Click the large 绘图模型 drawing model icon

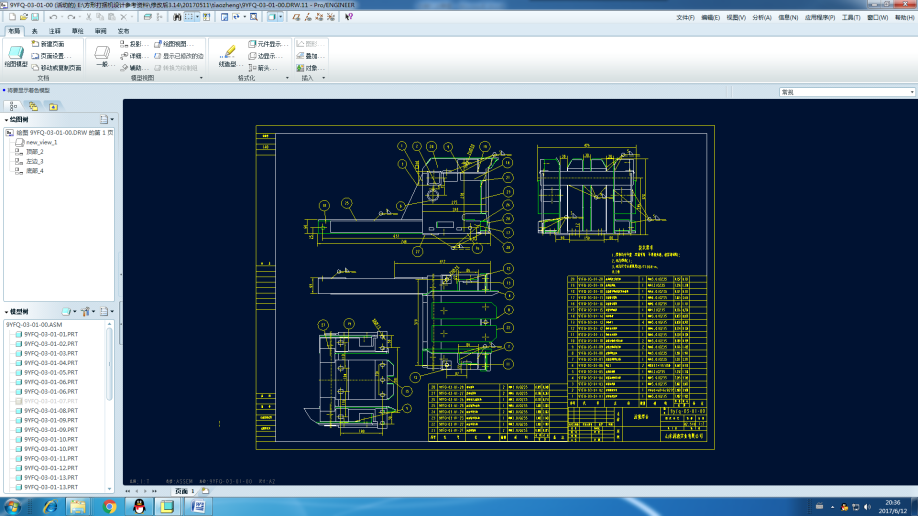(16, 56)
